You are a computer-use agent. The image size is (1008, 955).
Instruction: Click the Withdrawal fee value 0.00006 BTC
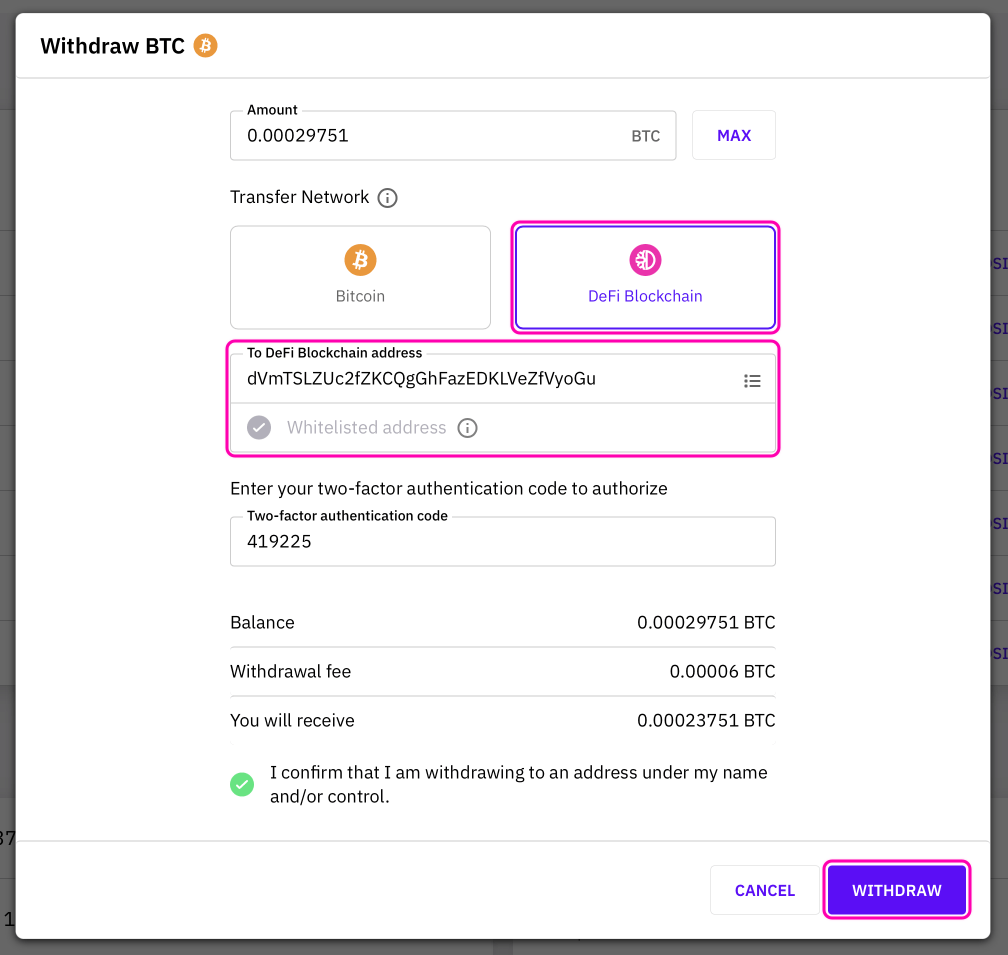[722, 672]
